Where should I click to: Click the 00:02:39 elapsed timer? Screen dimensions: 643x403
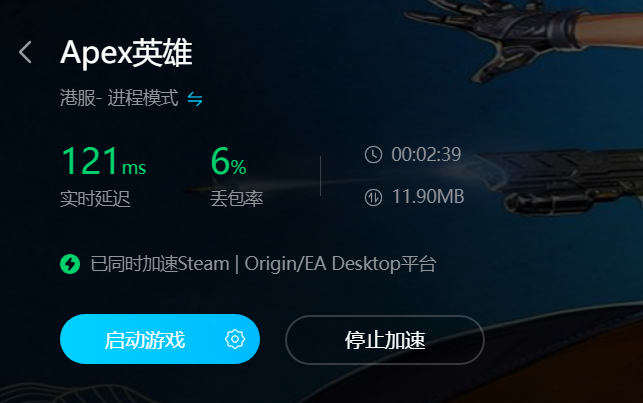click(x=426, y=155)
